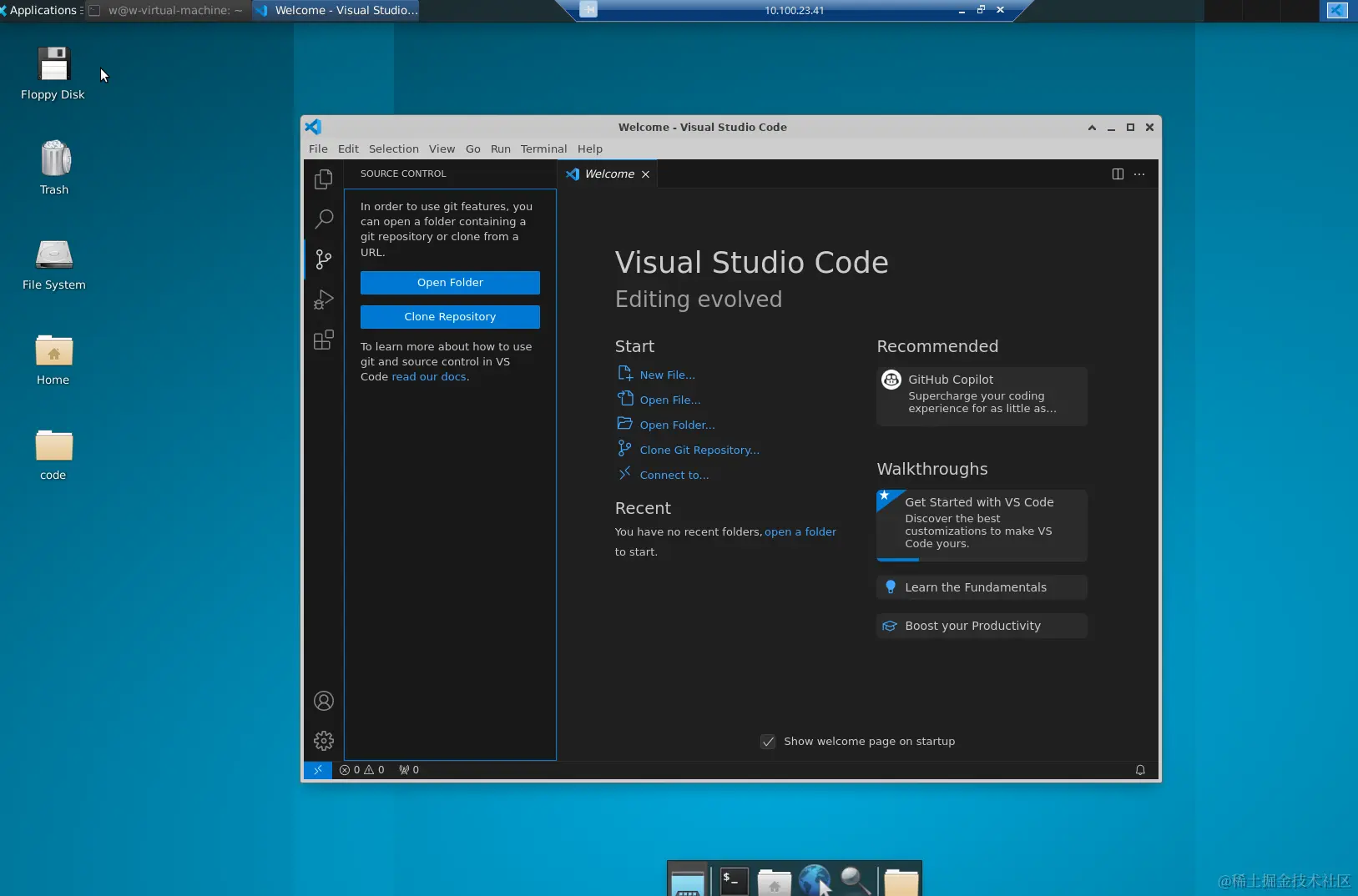Open Boost your Productivity walkthrough

982,626
